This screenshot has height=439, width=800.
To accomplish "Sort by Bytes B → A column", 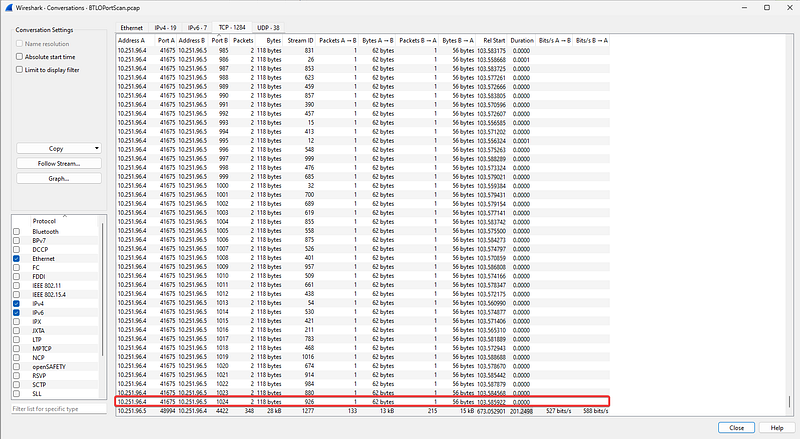I will coord(458,40).
